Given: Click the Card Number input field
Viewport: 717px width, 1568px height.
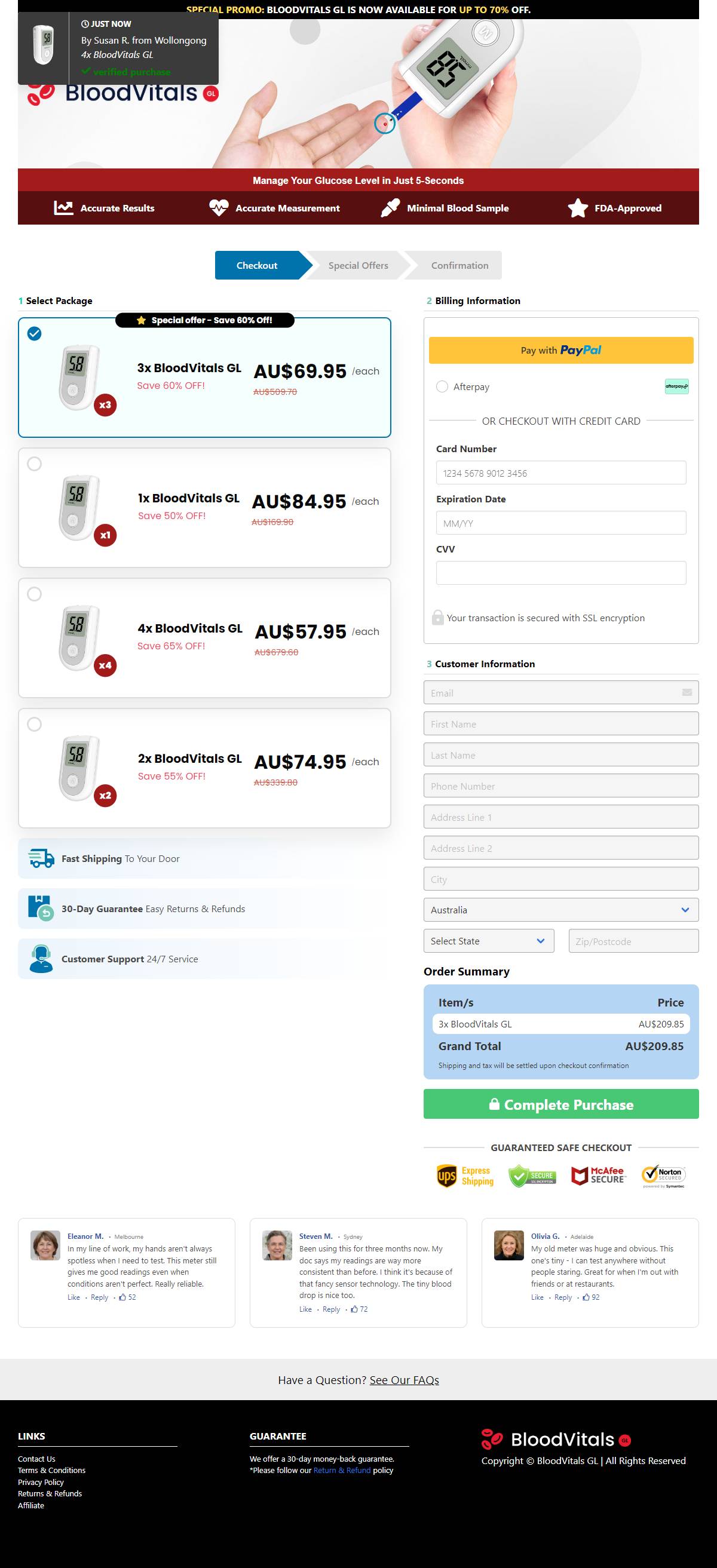Looking at the screenshot, I should pyautogui.click(x=560, y=473).
